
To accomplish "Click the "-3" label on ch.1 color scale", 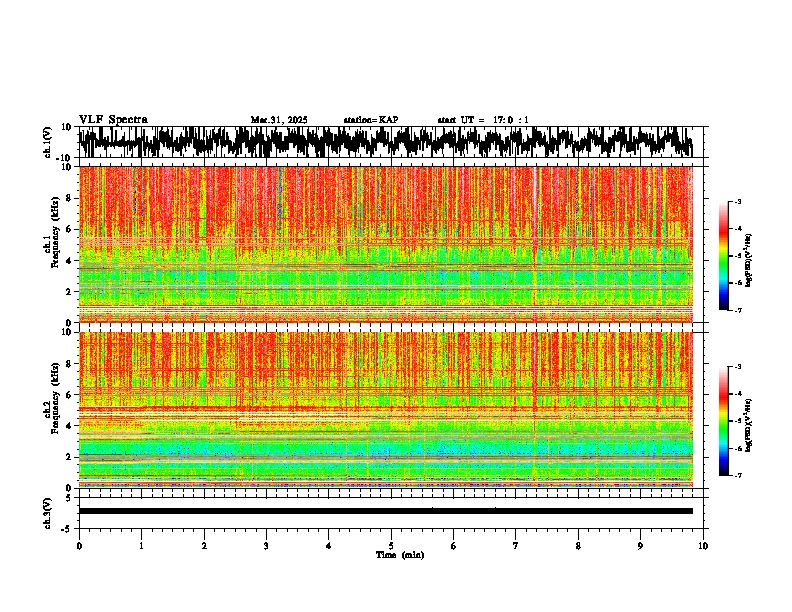I will coord(737,201).
